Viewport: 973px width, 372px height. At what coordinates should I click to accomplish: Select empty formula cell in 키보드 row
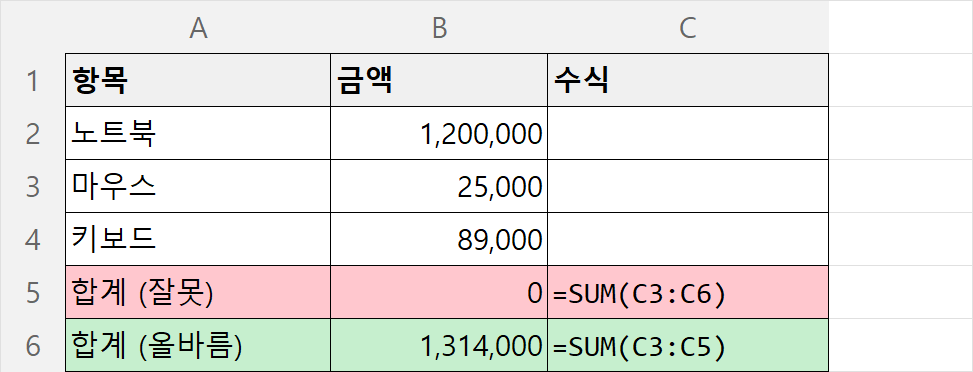tap(688, 239)
